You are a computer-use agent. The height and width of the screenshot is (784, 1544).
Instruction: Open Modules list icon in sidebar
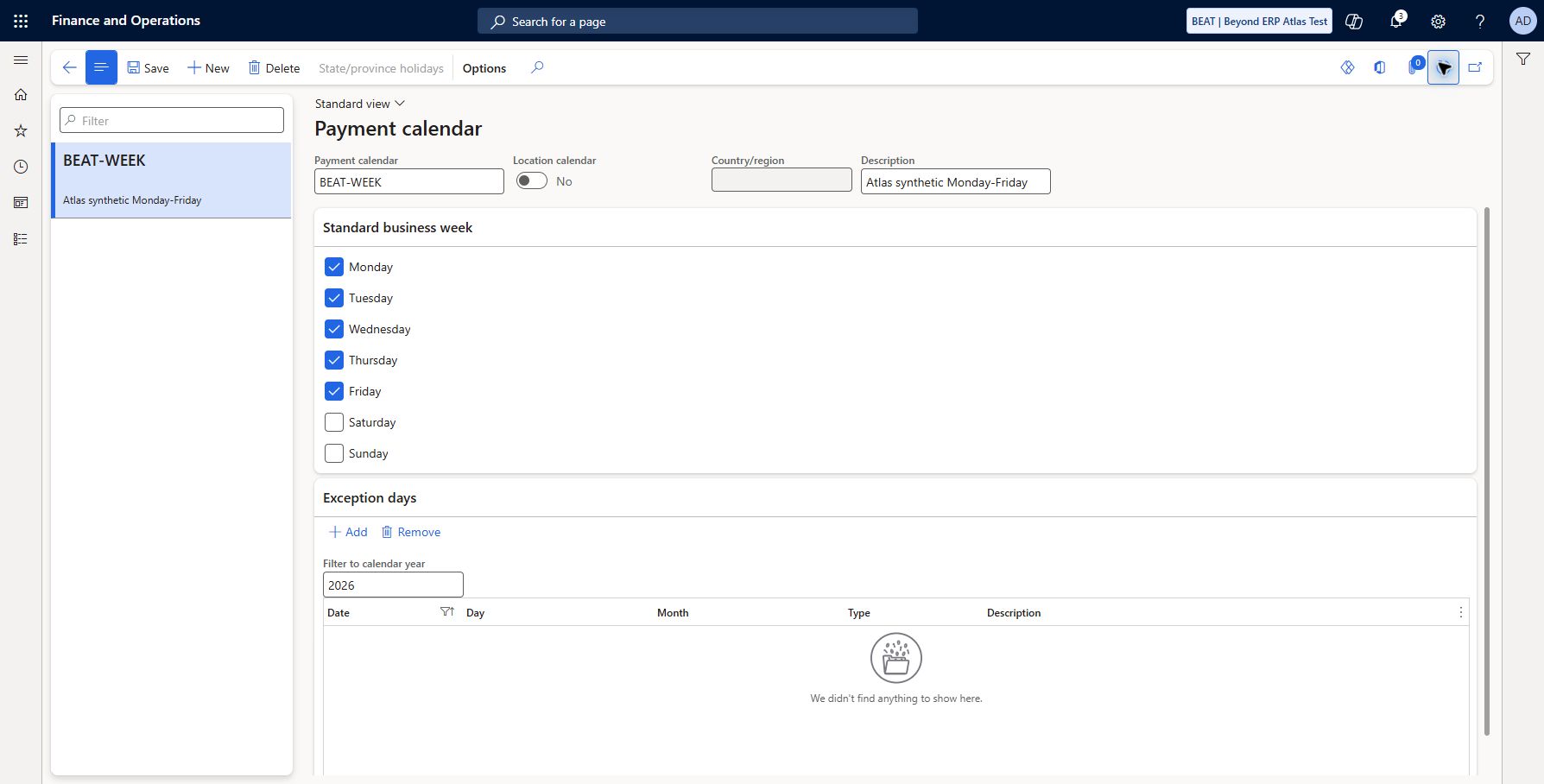pyautogui.click(x=21, y=239)
